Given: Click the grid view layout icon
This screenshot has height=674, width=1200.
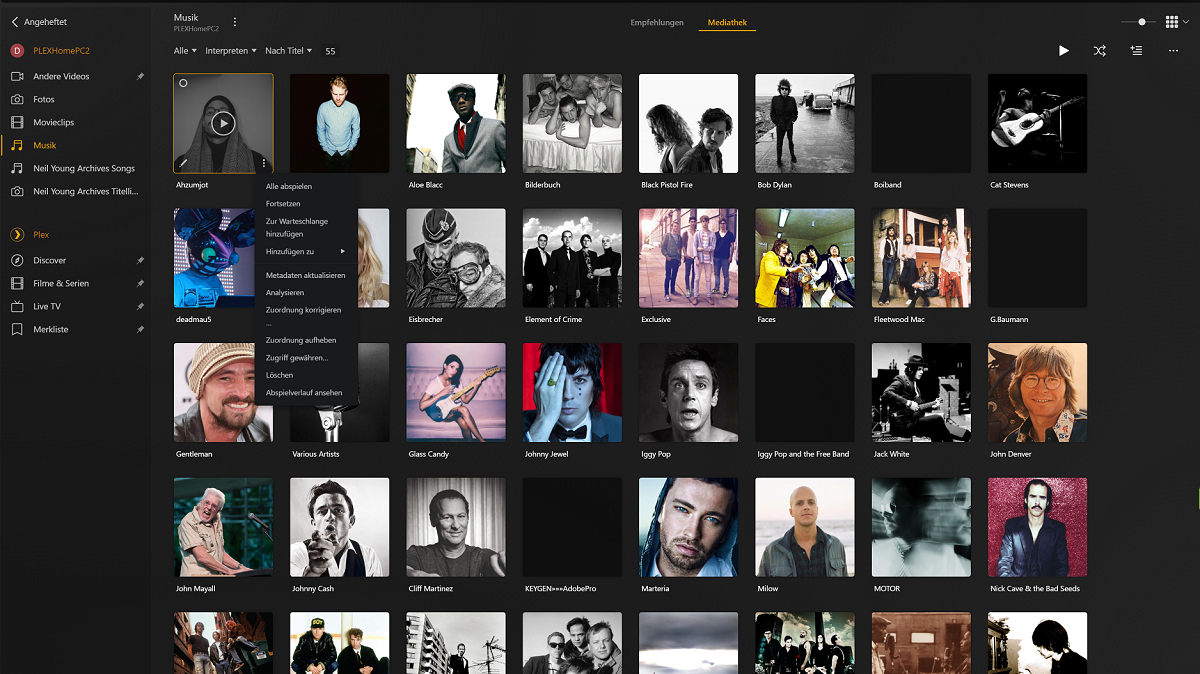Looking at the screenshot, I should 1172,22.
